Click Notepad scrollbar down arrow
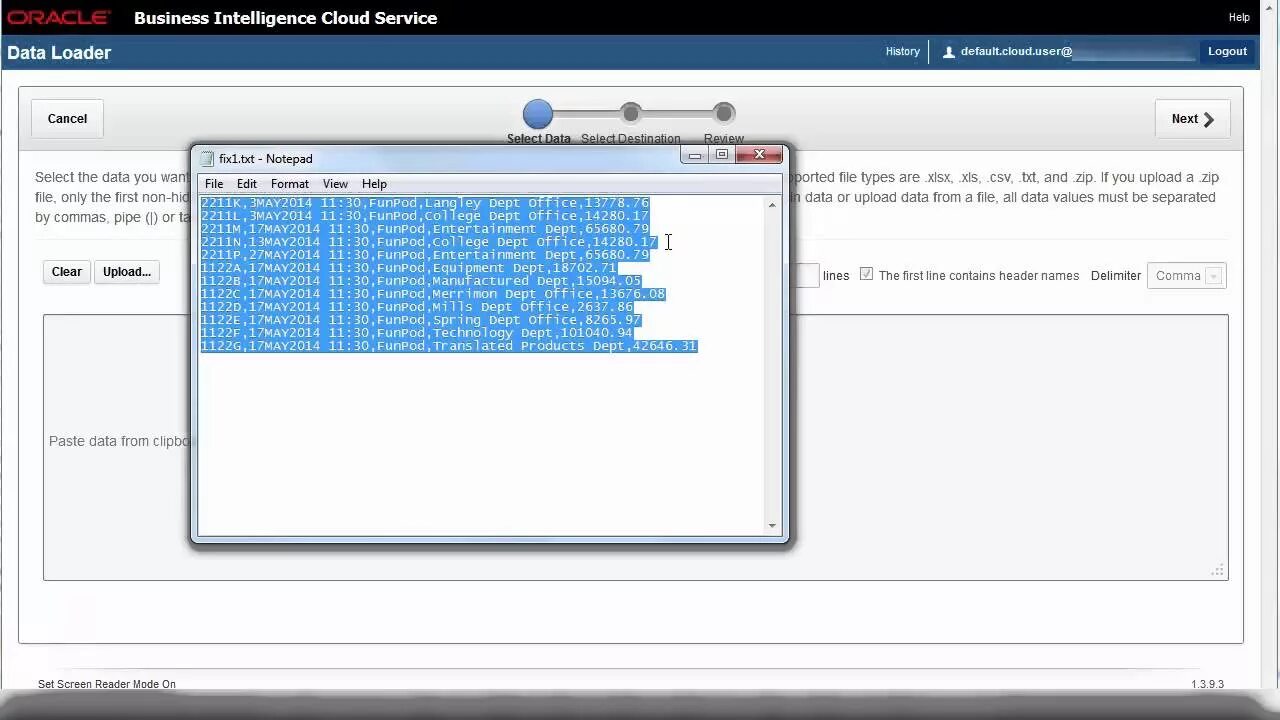 tap(772, 526)
